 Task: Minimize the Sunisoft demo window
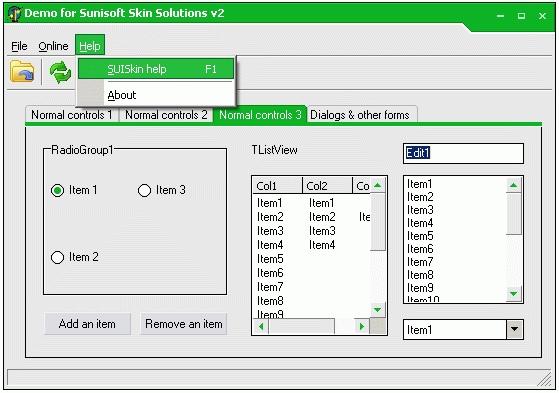[501, 16]
